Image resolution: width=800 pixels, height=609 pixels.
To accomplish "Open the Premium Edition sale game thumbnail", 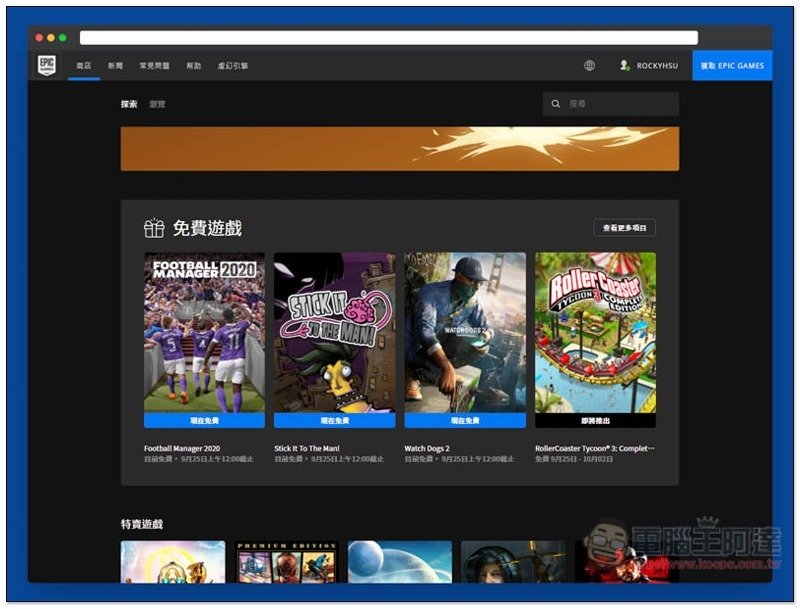I will [286, 562].
